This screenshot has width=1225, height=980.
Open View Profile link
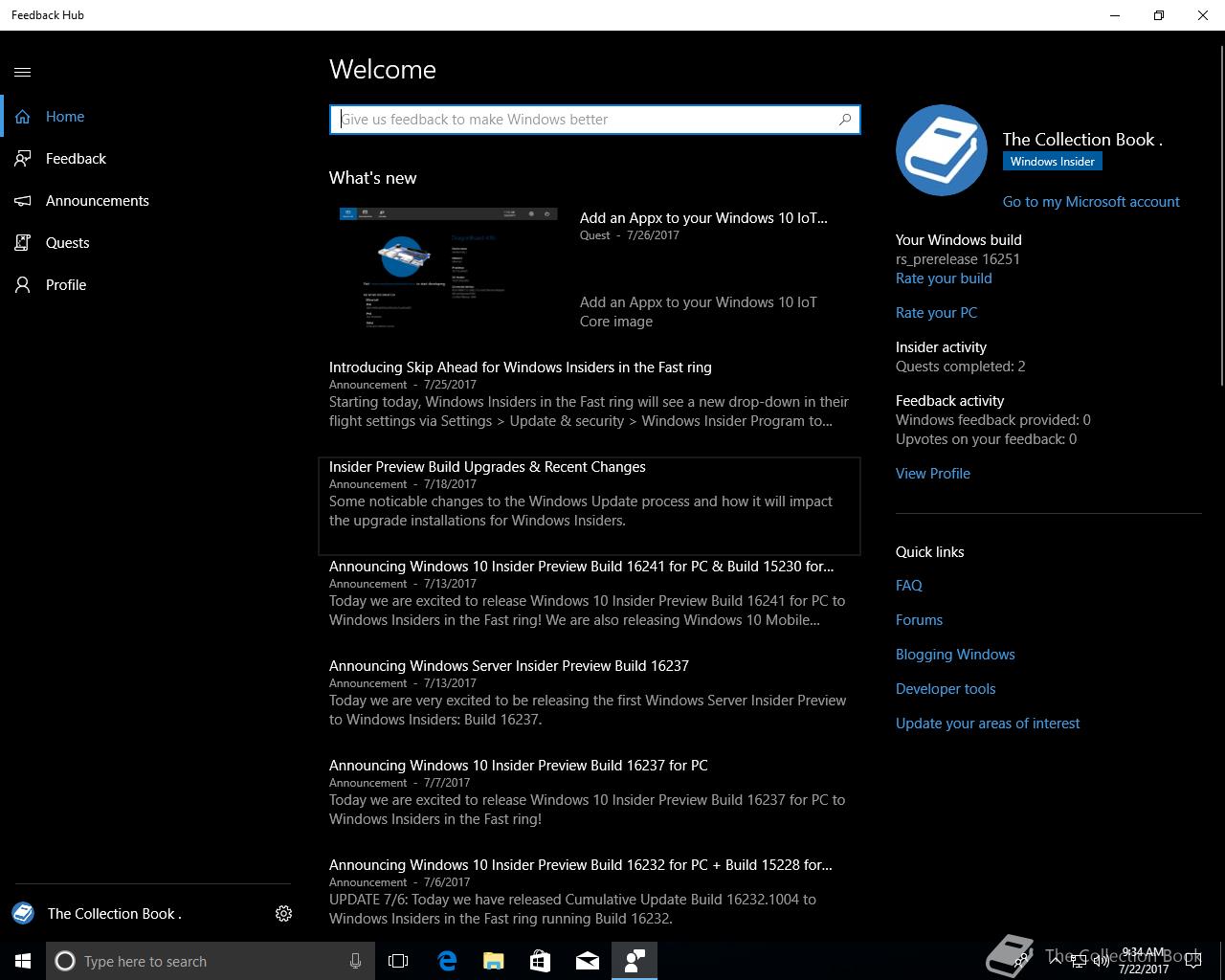[933, 474]
